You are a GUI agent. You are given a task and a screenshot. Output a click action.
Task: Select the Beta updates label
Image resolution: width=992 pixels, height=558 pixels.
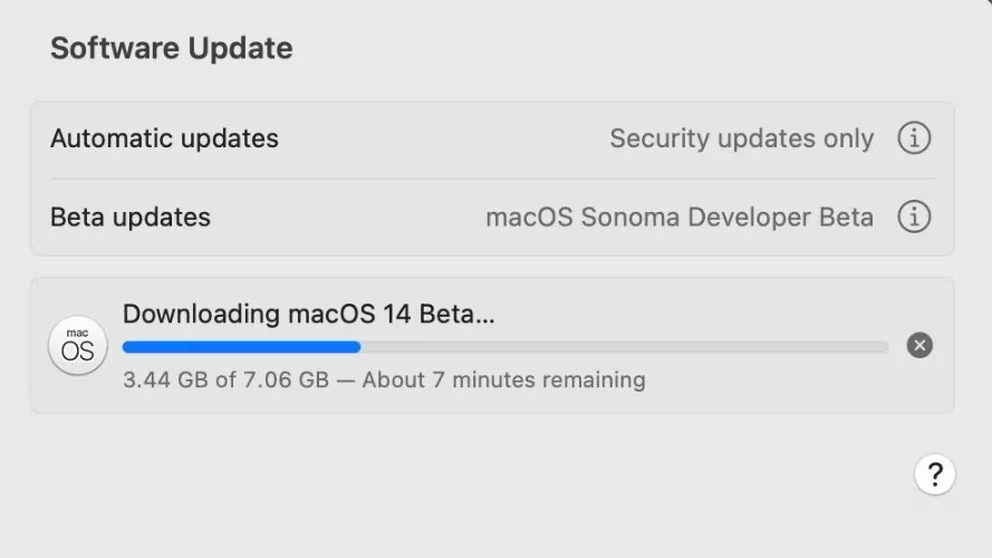coord(130,217)
